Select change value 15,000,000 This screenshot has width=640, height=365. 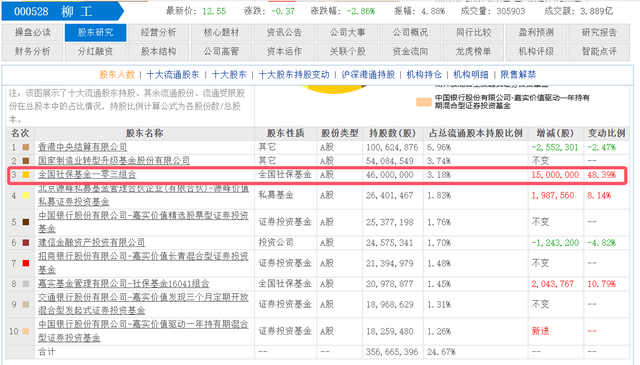(x=555, y=175)
